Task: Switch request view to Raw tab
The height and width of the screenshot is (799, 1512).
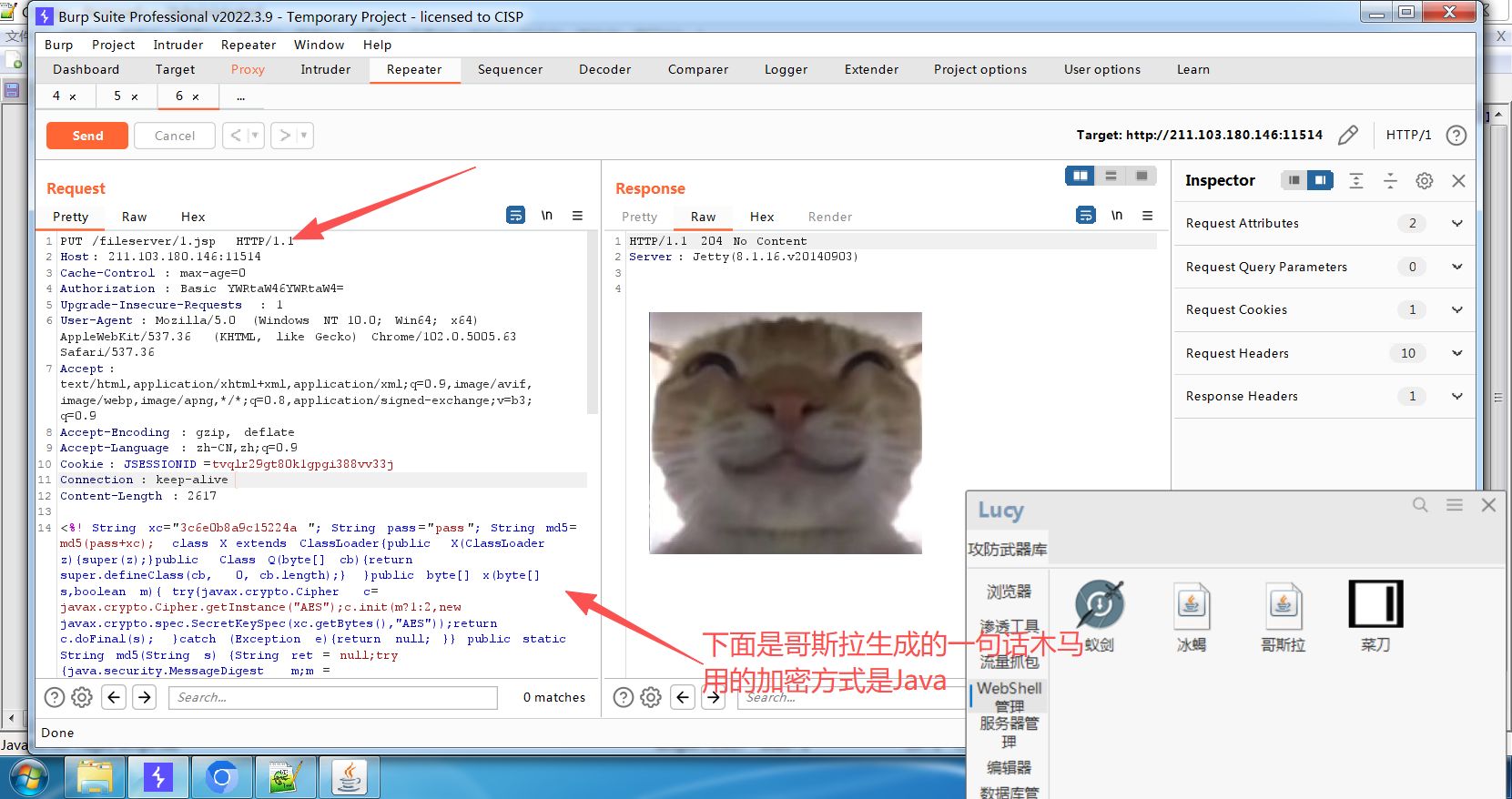Action: pyautogui.click(x=134, y=217)
